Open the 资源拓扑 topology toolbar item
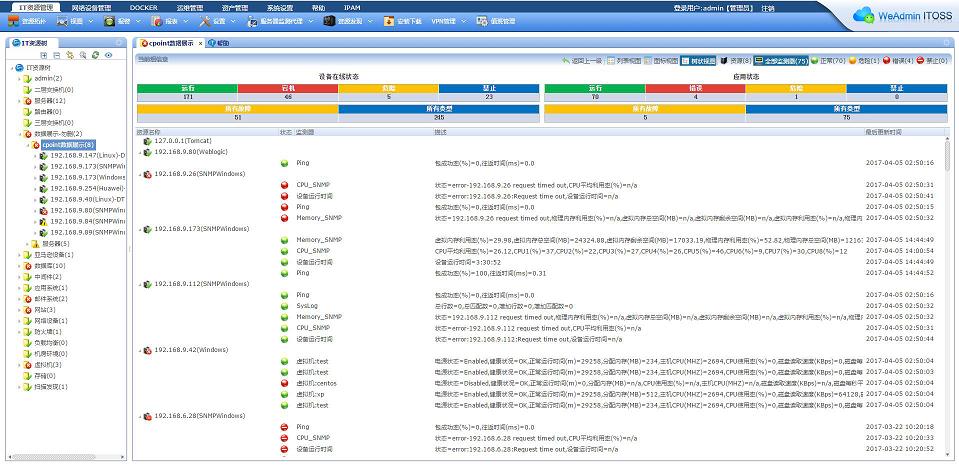Image resolution: width=959 pixels, height=465 pixels. (x=28, y=20)
